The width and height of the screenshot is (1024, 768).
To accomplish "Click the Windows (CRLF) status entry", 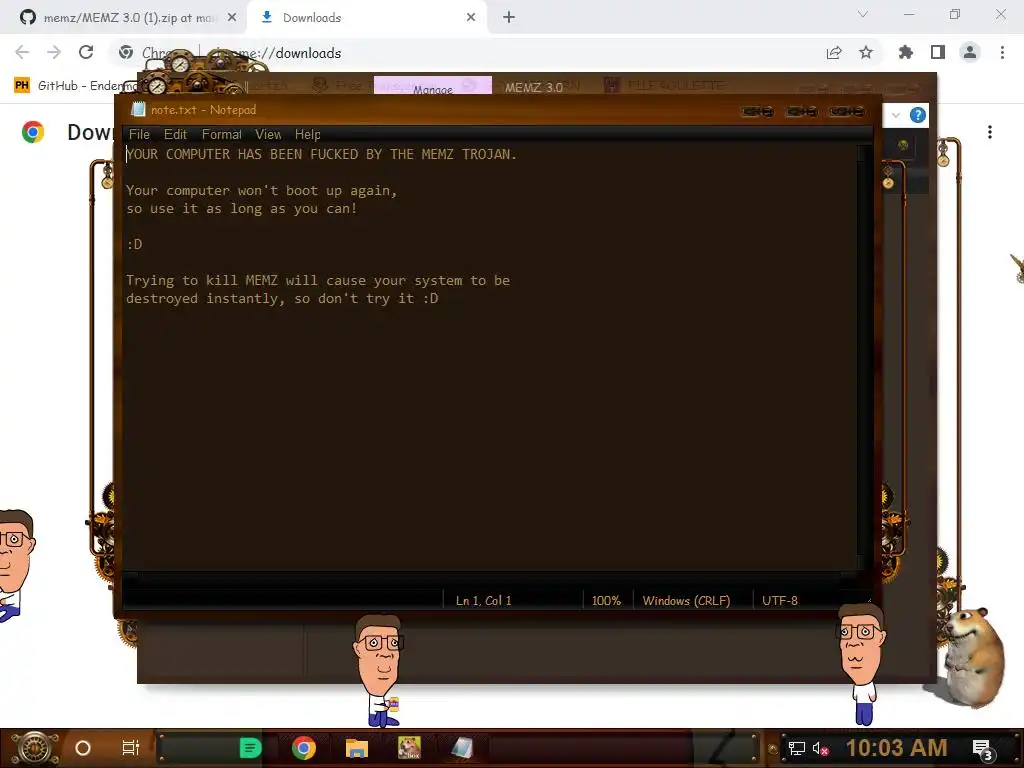I will [x=686, y=601].
